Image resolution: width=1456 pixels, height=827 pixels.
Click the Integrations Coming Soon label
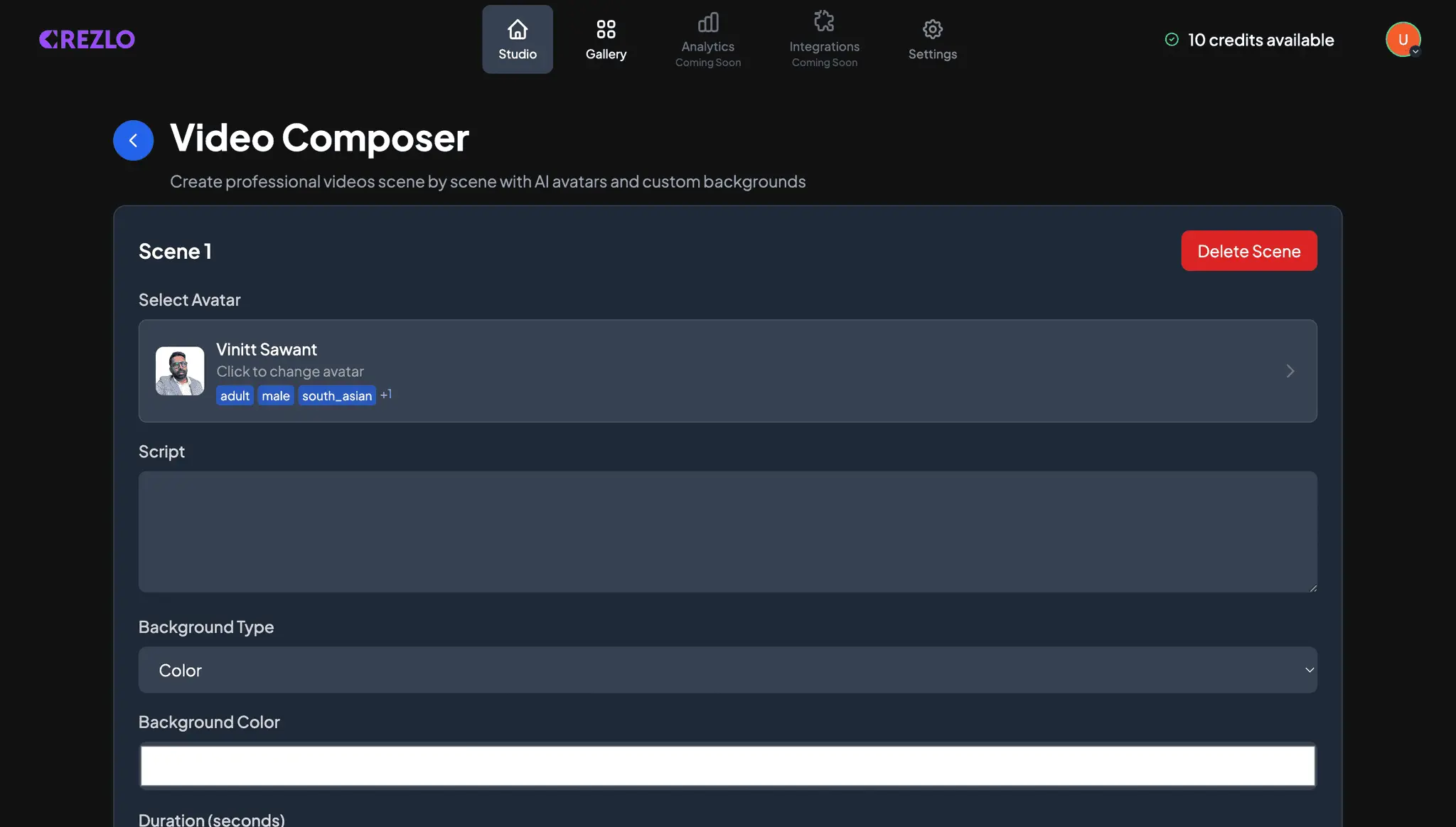(825, 63)
